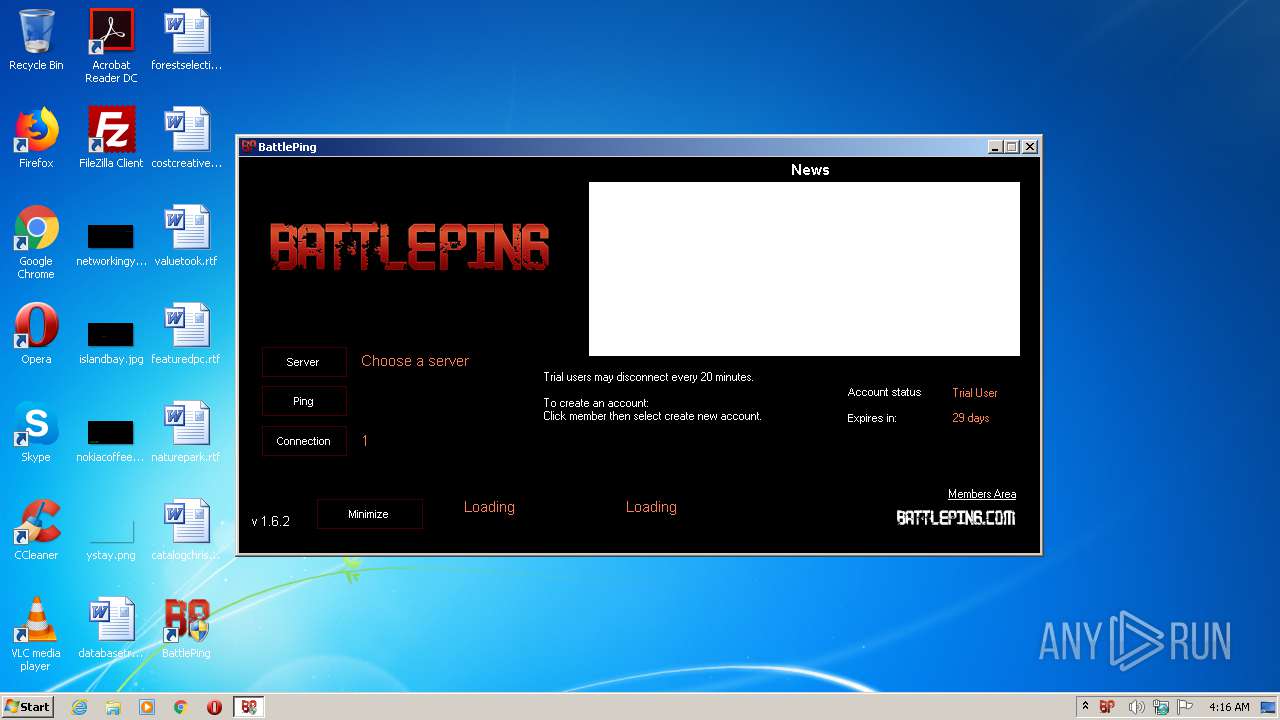Click the white News panel
The image size is (1280, 720).
(804, 269)
